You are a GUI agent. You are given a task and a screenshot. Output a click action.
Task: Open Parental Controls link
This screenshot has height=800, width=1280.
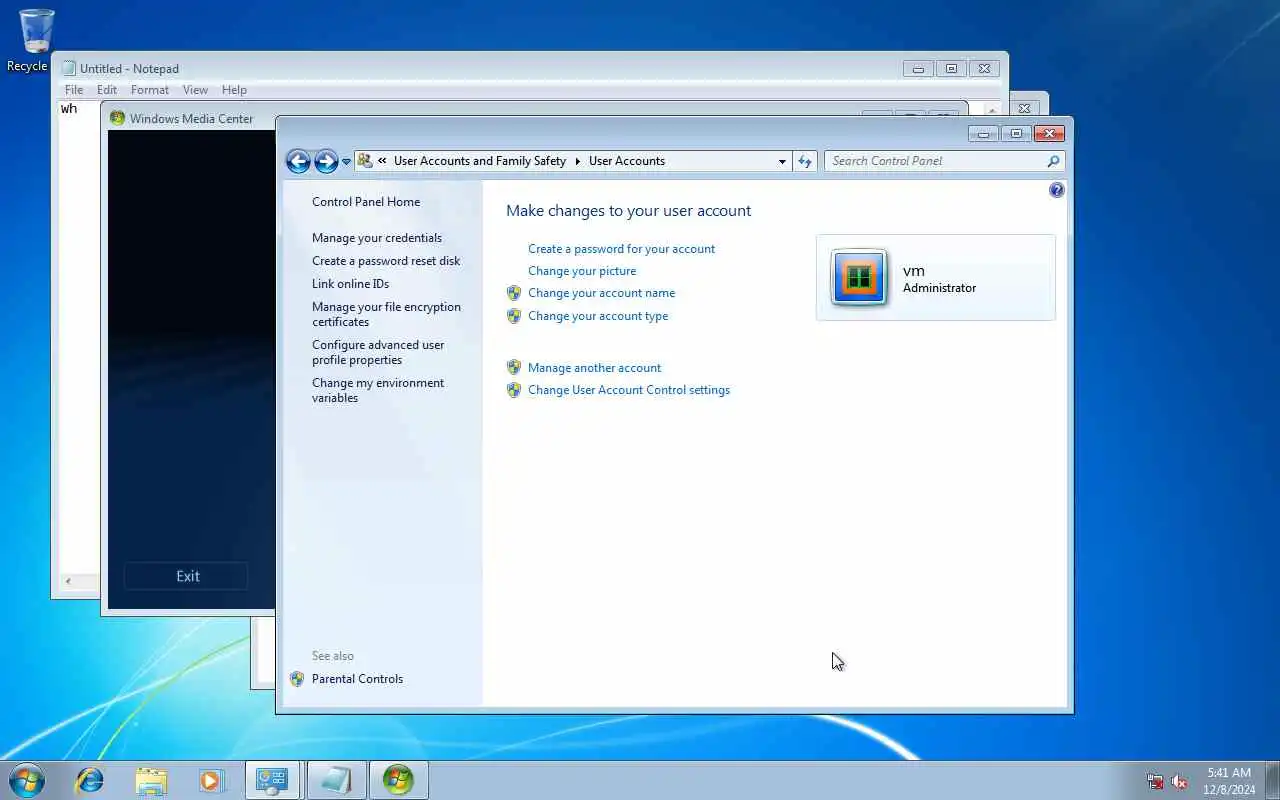pyautogui.click(x=357, y=679)
